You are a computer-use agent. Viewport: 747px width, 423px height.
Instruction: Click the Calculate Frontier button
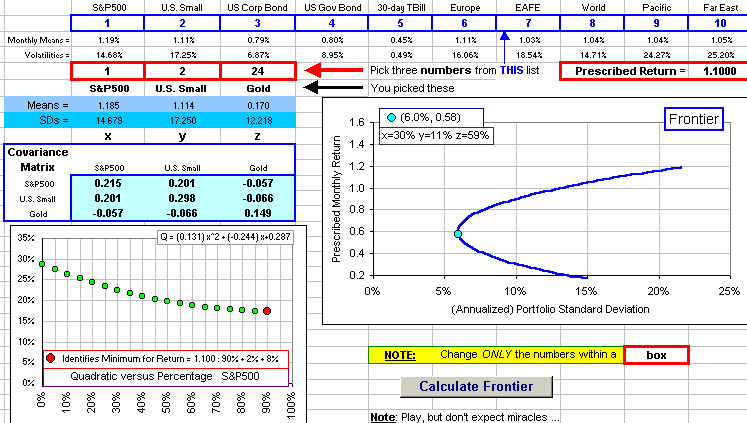[x=476, y=386]
